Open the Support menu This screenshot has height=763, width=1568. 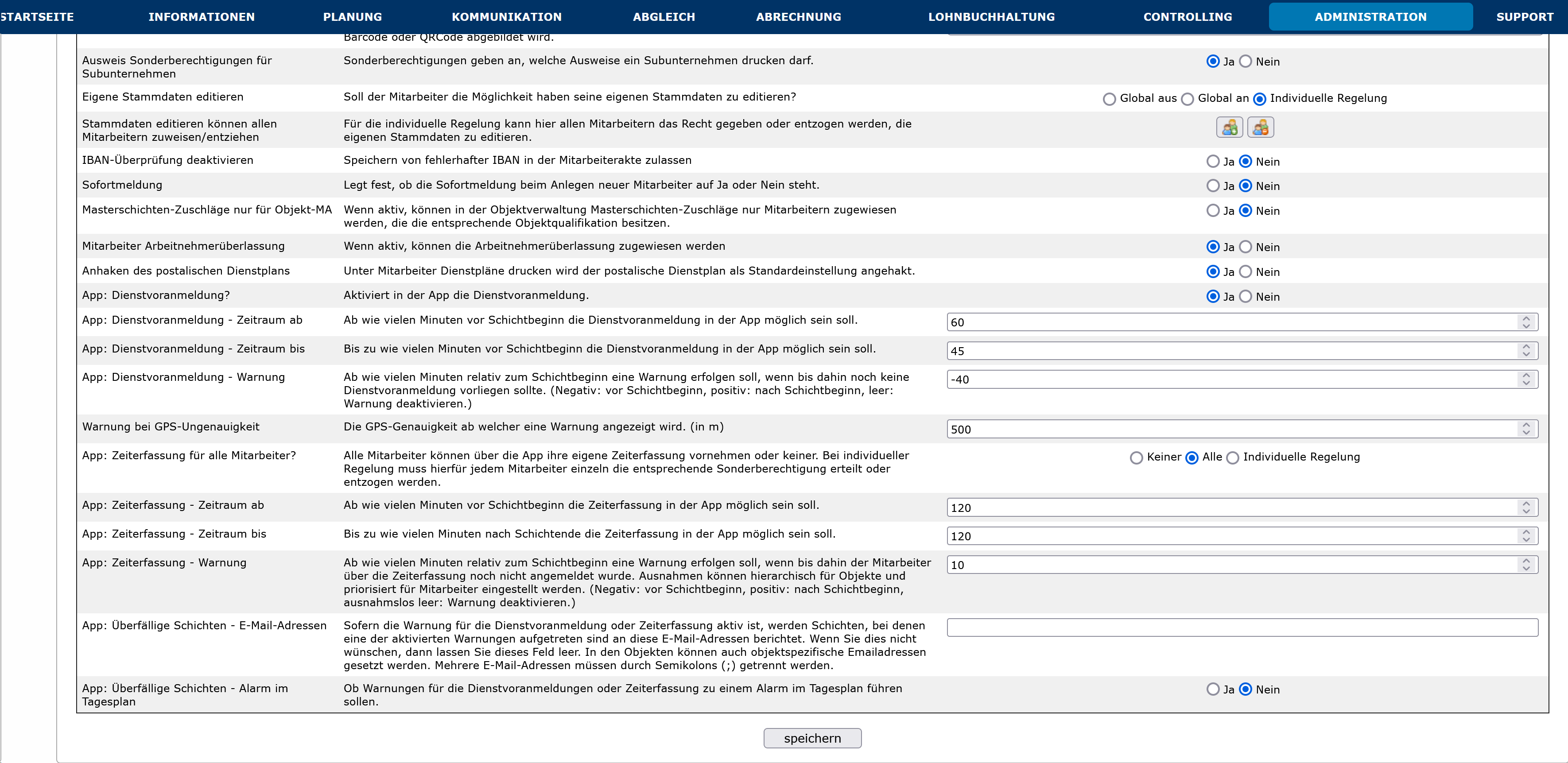[x=1525, y=17]
